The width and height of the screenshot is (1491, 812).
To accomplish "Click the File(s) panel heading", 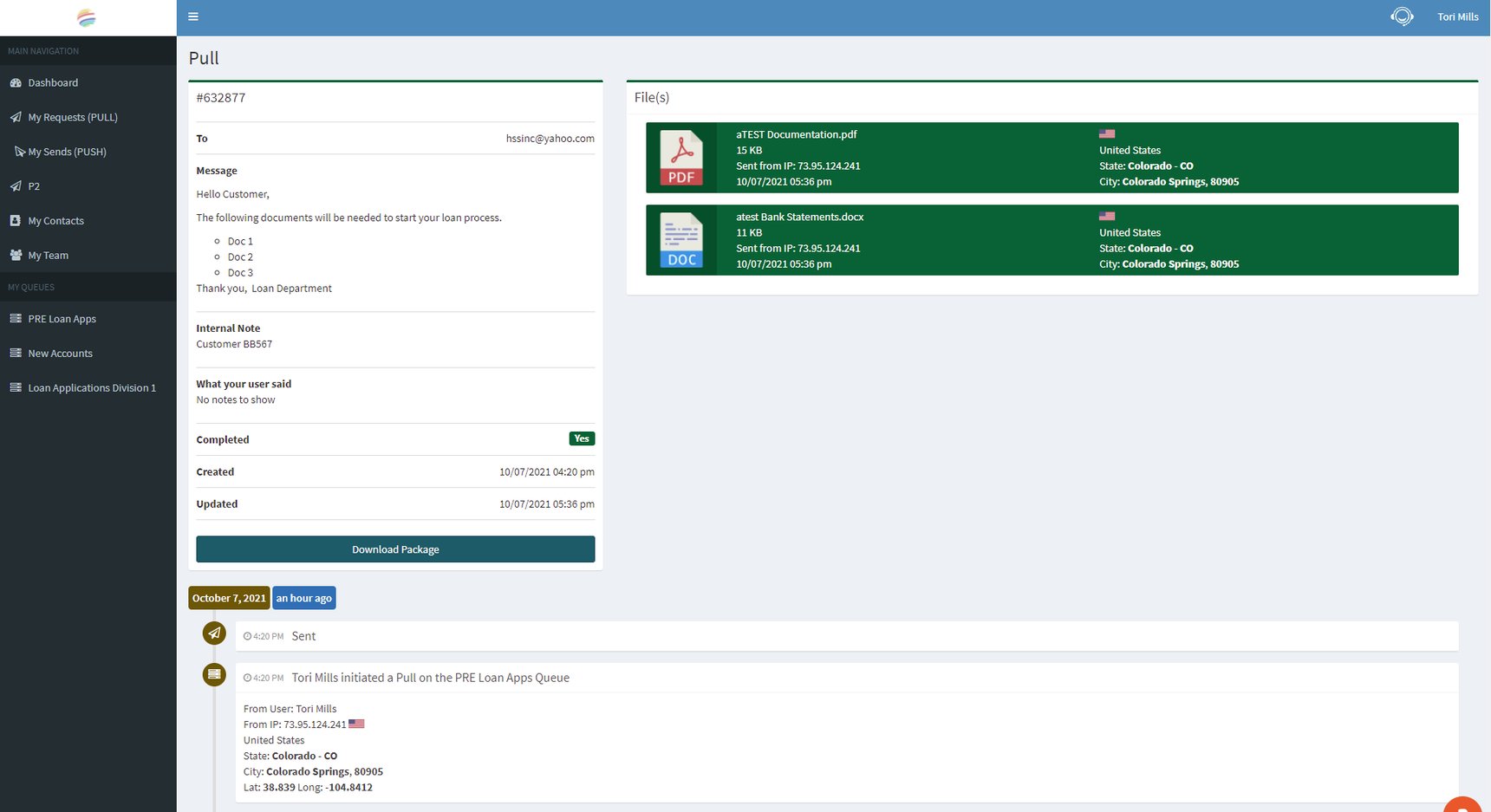I will coord(652,98).
